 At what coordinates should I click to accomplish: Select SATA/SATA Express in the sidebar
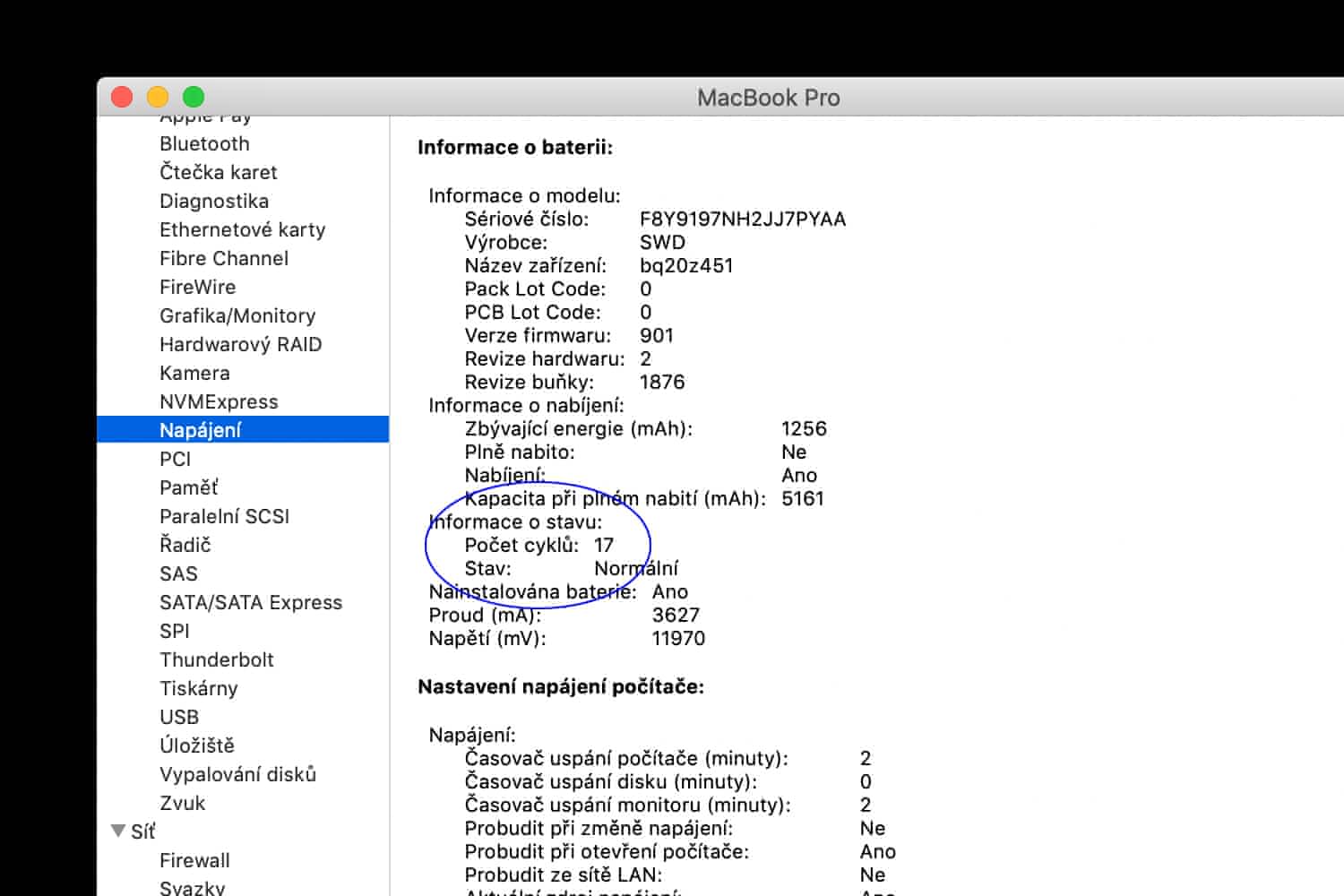(x=251, y=602)
